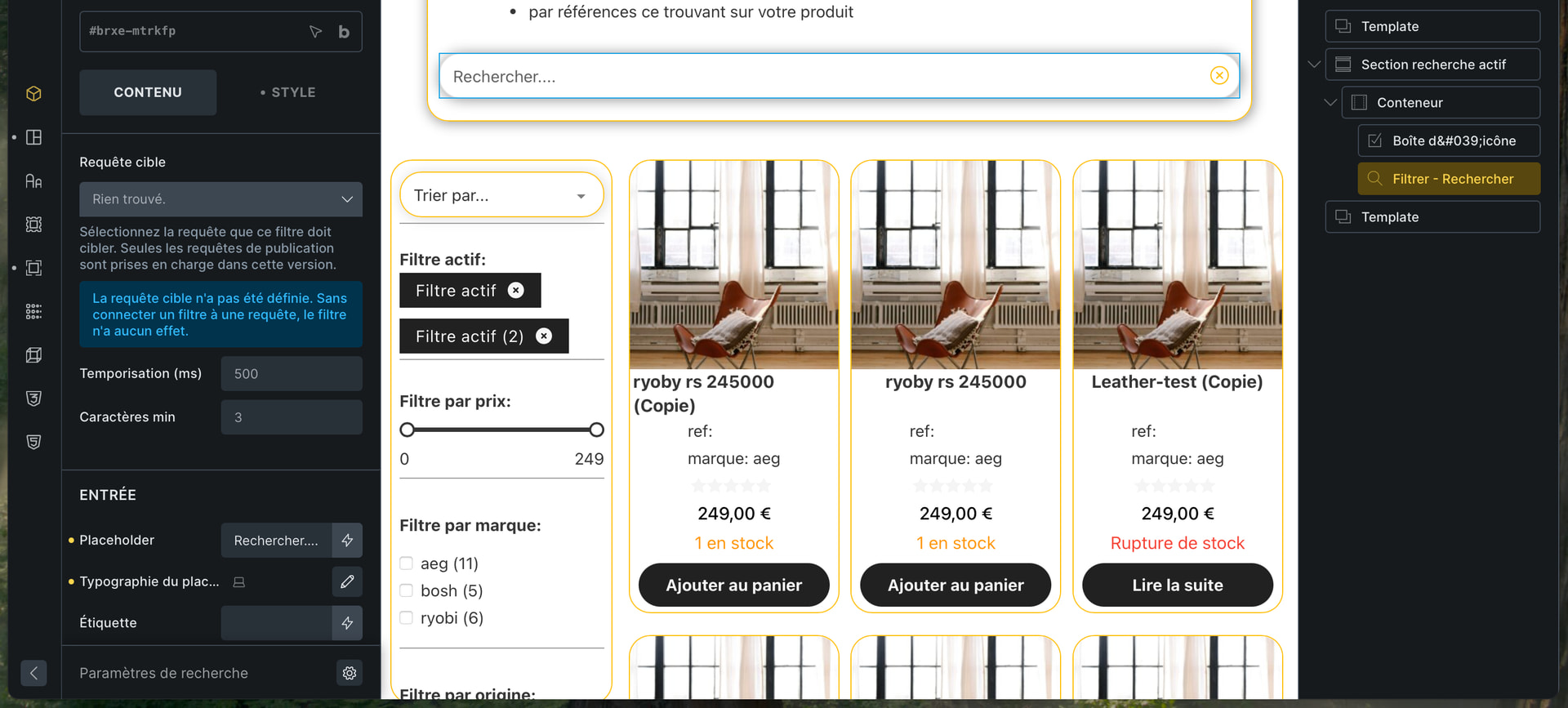The width and height of the screenshot is (1568, 708).
Task: Switch to the CONTENU tab
Action: (148, 92)
